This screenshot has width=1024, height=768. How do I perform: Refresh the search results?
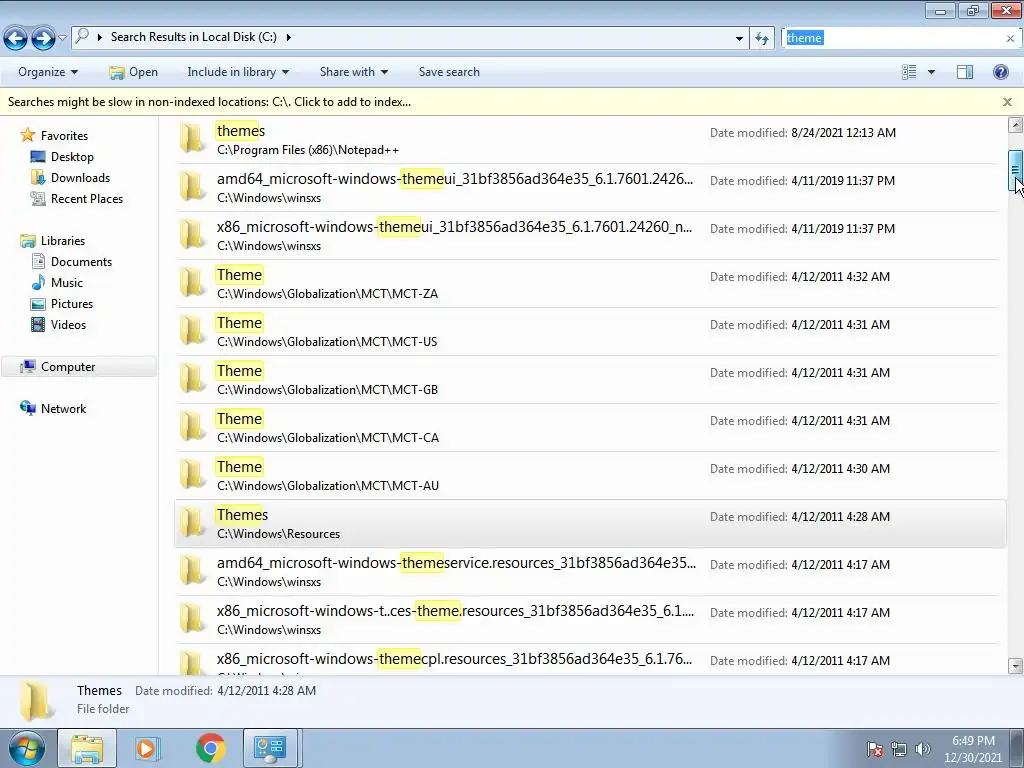pyautogui.click(x=761, y=39)
